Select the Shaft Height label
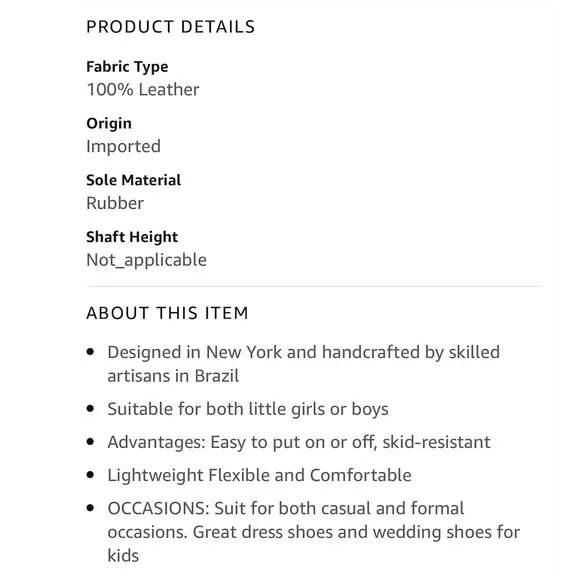This screenshot has width=580, height=580. (132, 237)
